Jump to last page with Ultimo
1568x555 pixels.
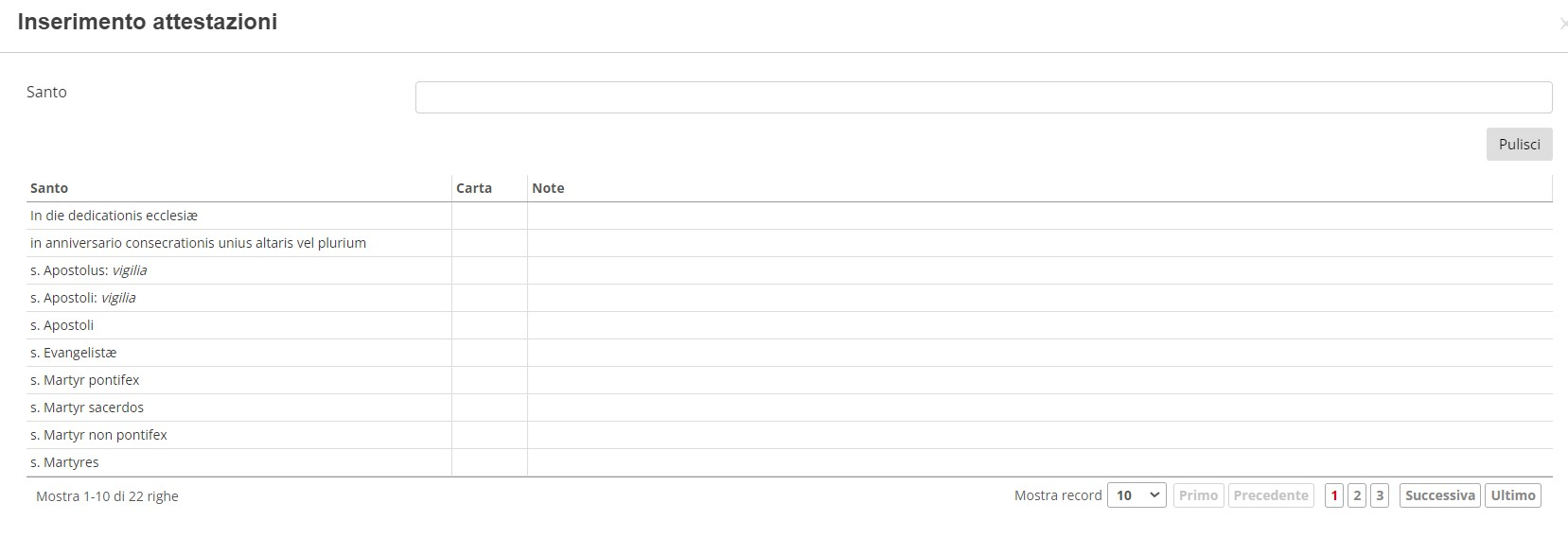(x=1512, y=495)
